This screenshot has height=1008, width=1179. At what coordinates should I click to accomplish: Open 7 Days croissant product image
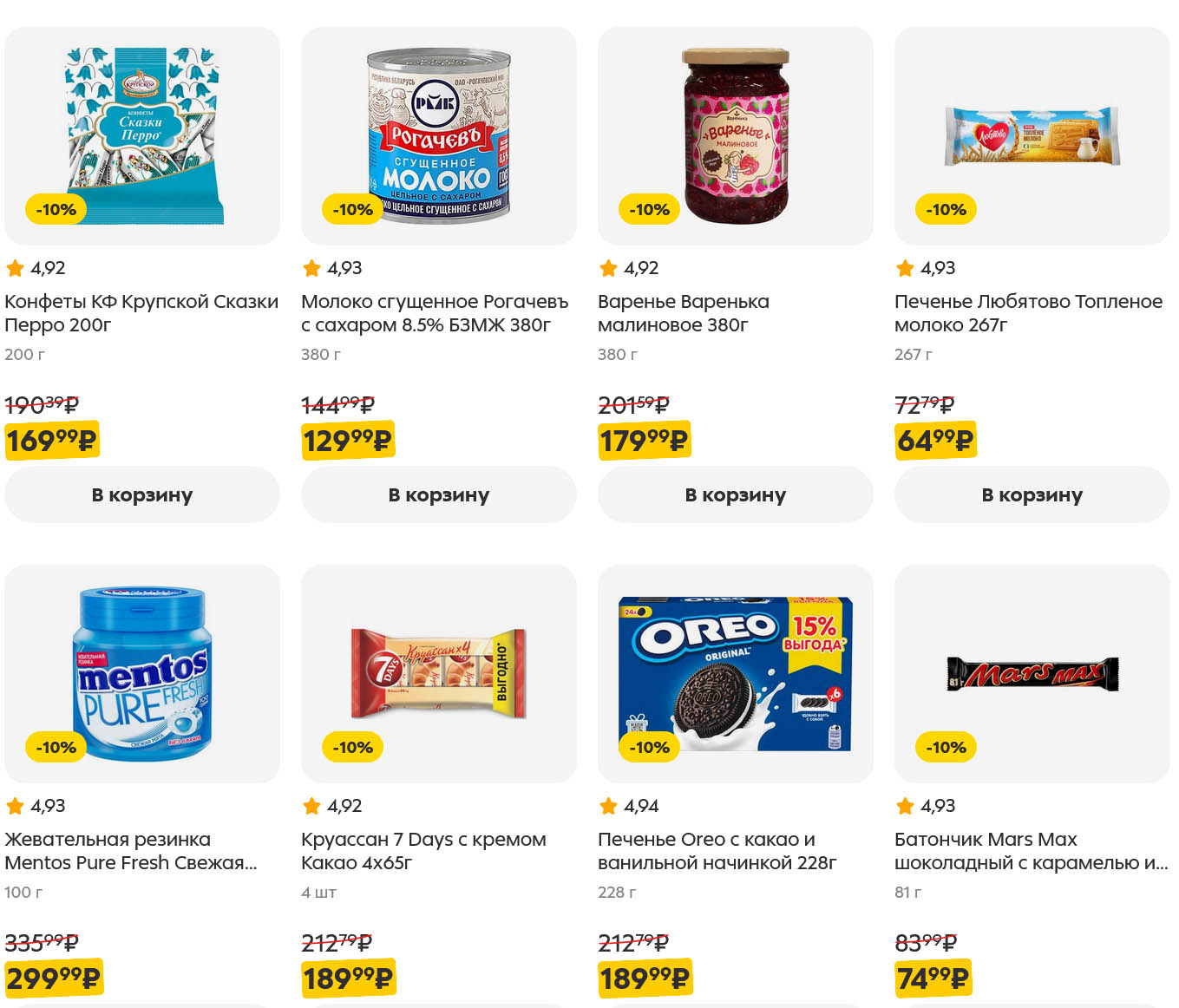(439, 673)
